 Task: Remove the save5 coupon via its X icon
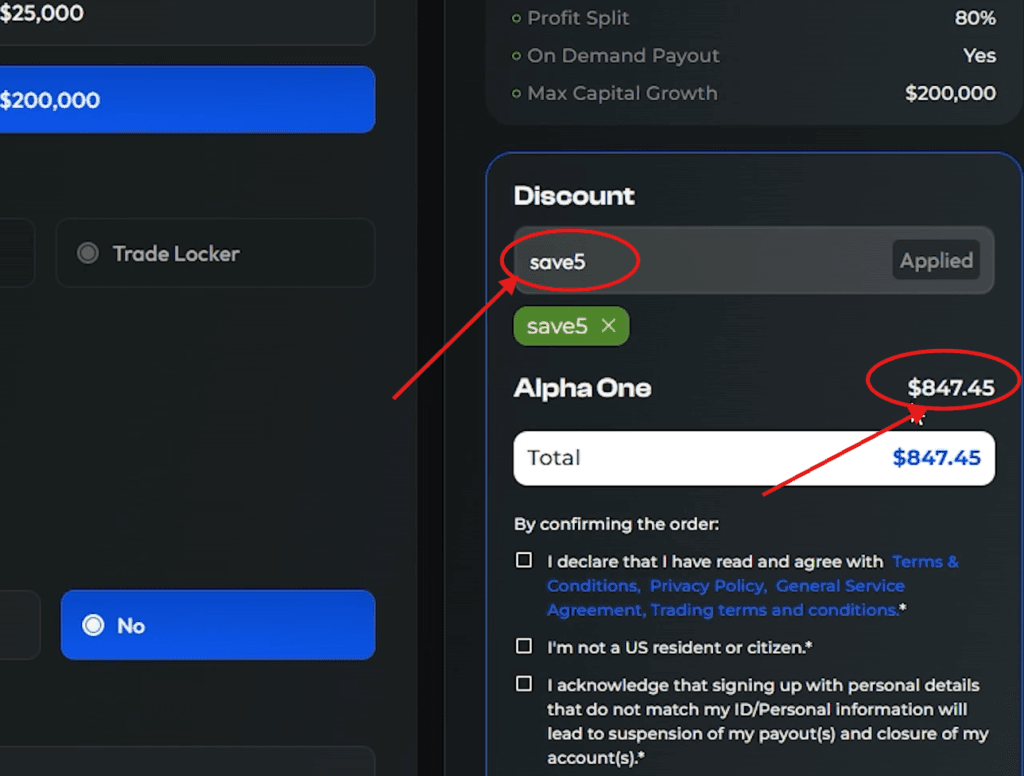tap(607, 326)
